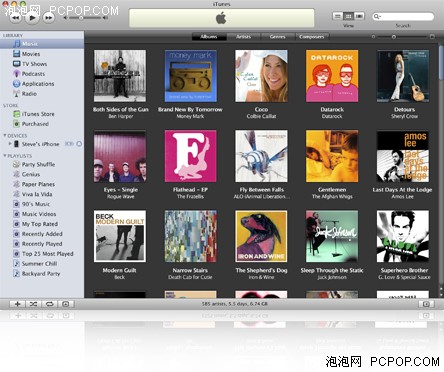Screen dimensions: 444x372
Task: Click in the Search field
Action: 403,16
